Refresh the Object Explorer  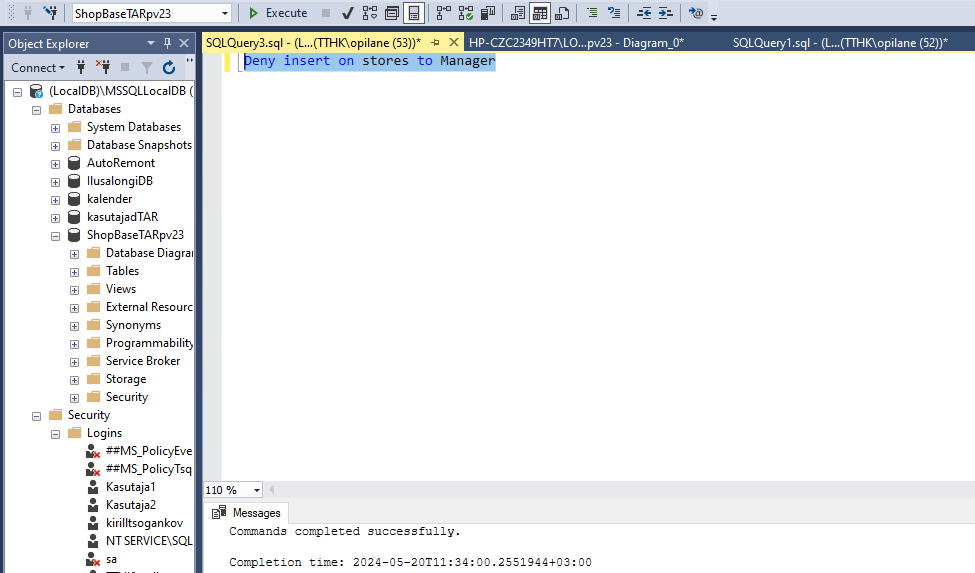169,68
